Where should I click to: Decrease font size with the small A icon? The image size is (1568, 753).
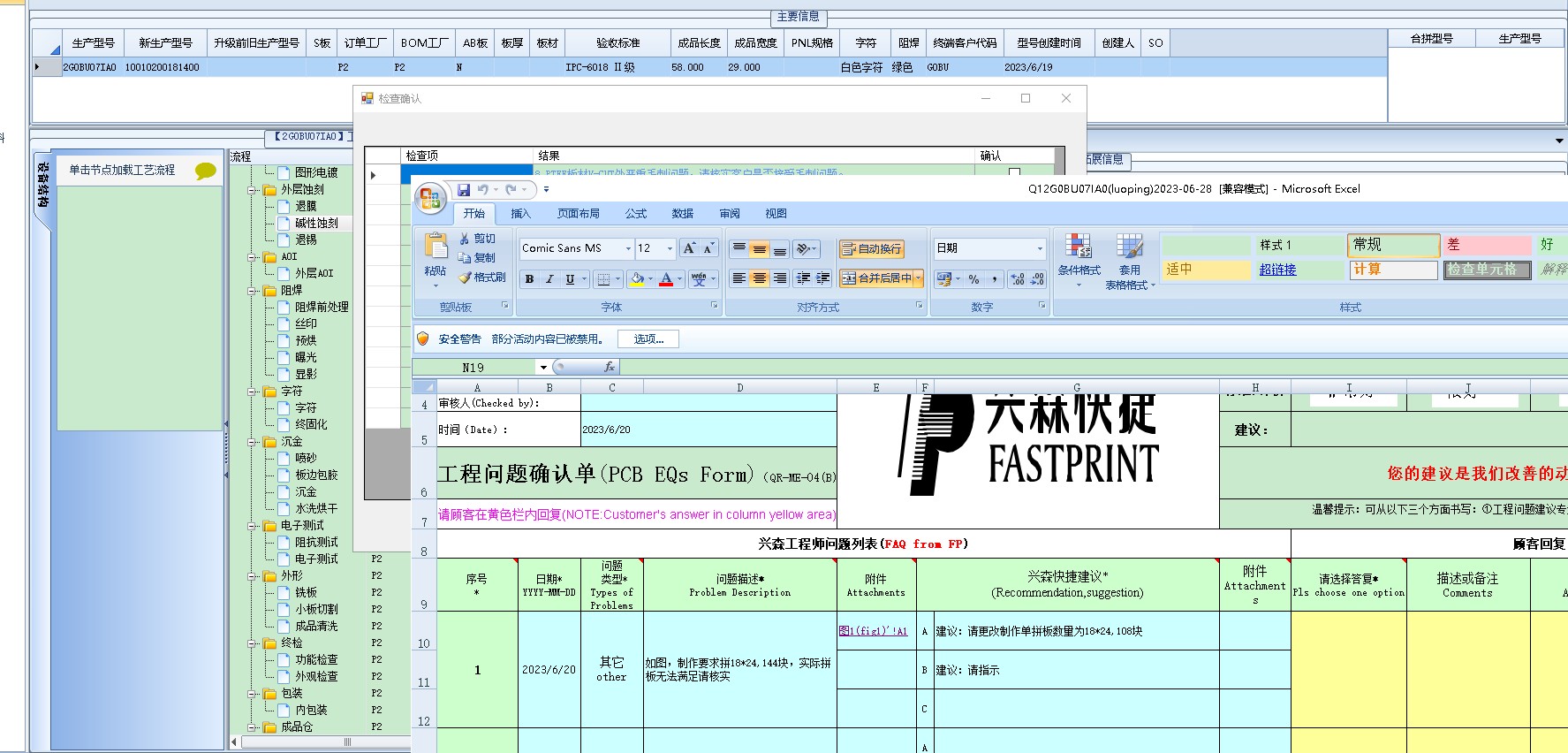[708, 248]
